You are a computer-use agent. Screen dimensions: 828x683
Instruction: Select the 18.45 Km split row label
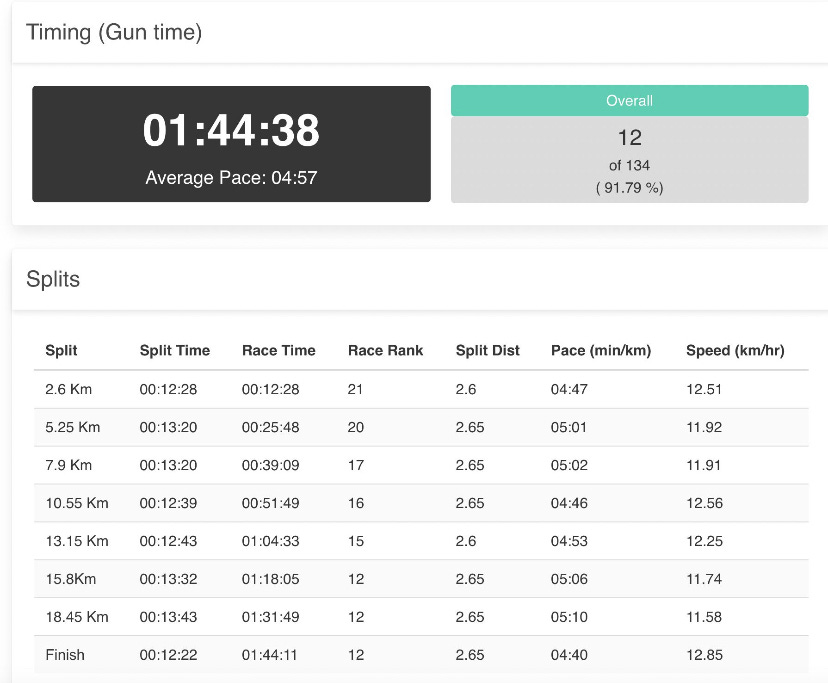(77, 617)
